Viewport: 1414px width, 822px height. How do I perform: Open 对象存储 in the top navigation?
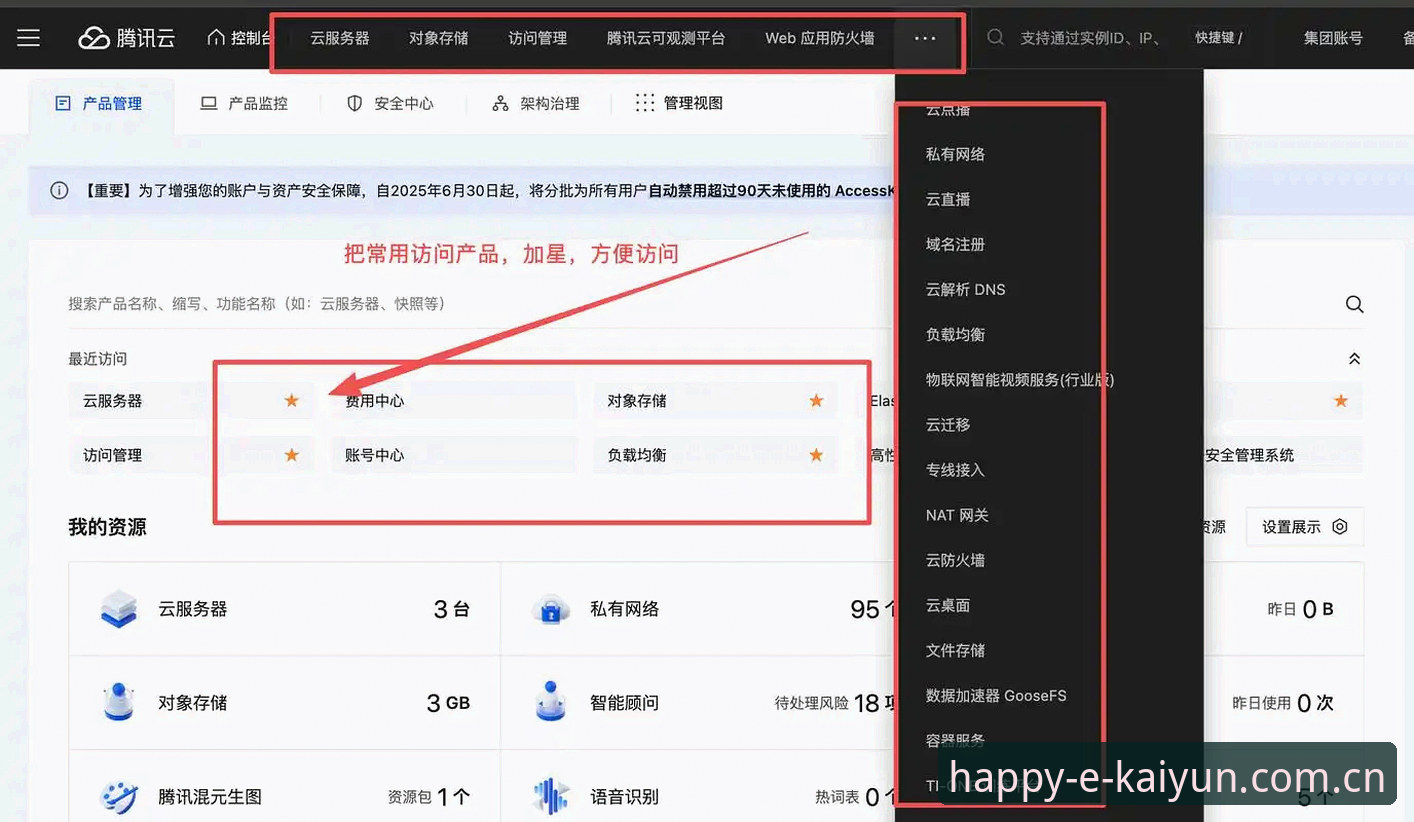(x=439, y=38)
